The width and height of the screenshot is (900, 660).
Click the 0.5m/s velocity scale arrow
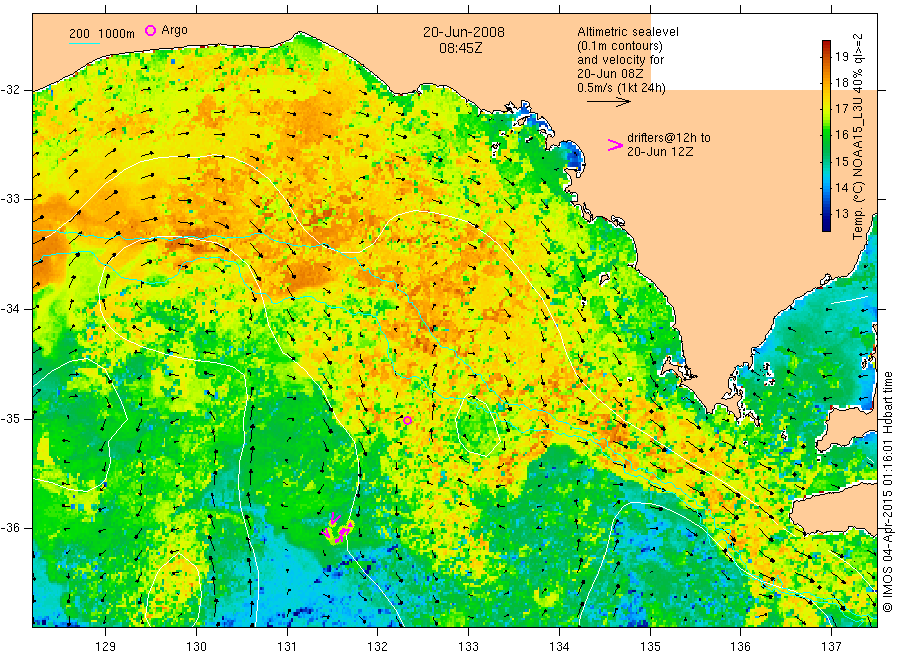pyautogui.click(x=608, y=102)
